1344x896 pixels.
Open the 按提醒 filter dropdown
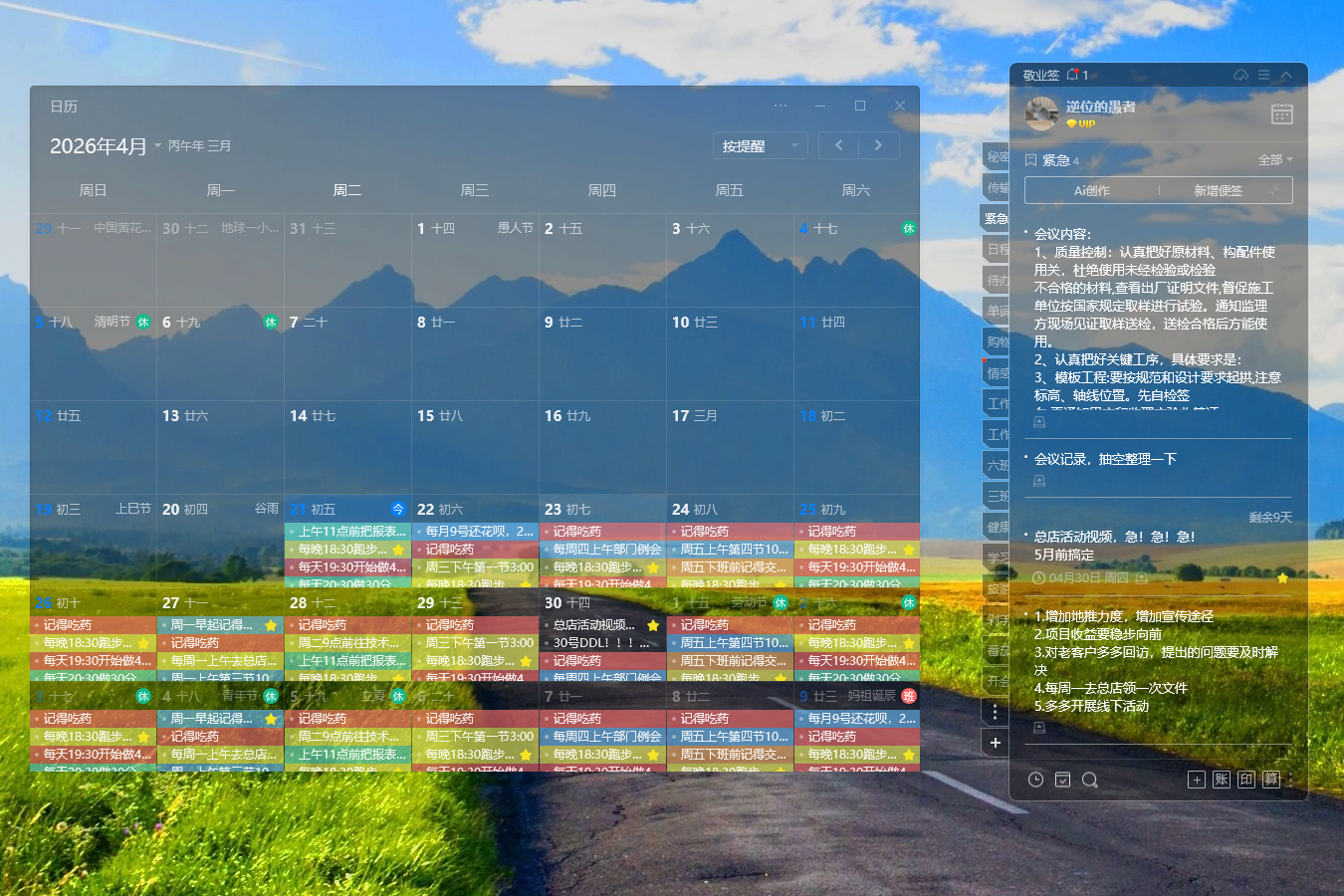760,146
